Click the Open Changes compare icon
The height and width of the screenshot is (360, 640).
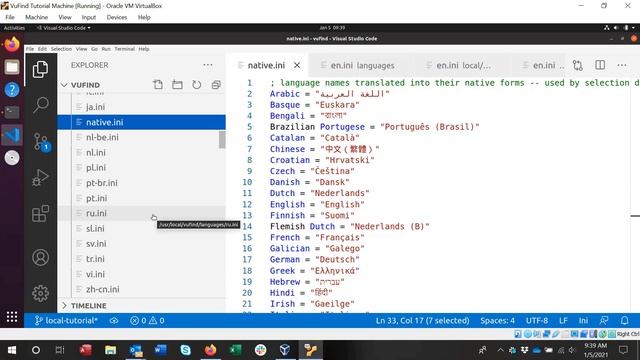click(578, 65)
